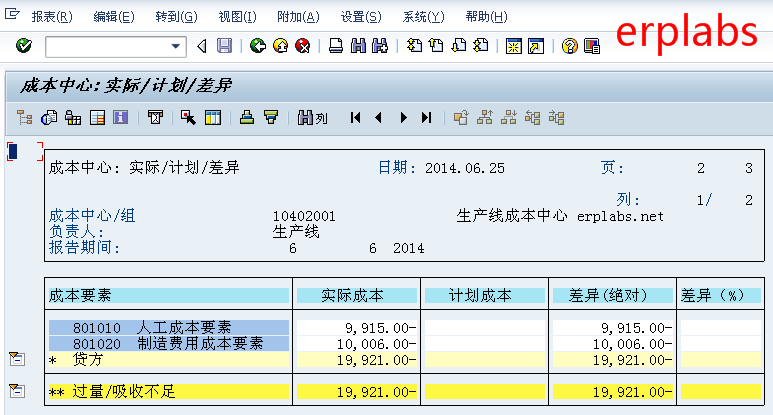Click the purple information icon
Screen dimensions: 773x415
pos(121,118)
